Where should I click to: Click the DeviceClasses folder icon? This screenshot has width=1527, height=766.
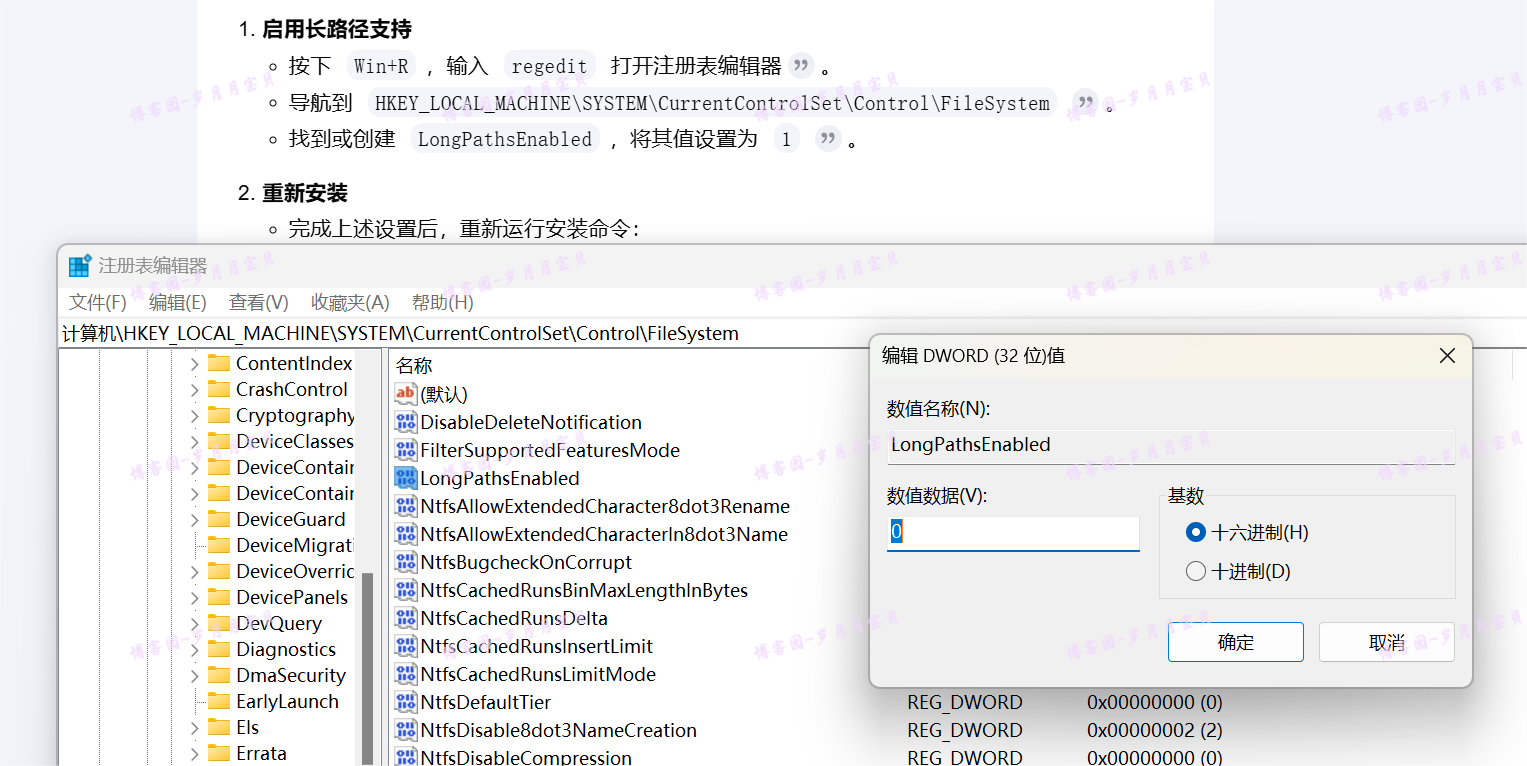[x=219, y=441]
